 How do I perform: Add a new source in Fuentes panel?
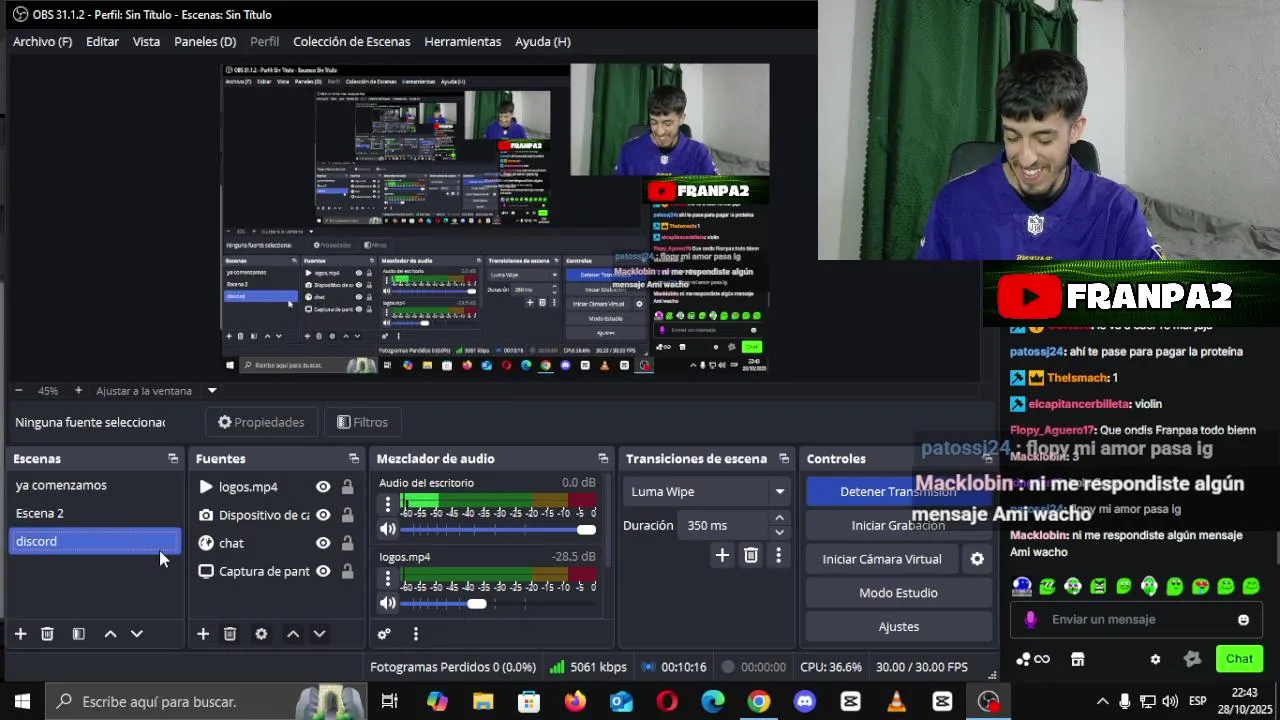point(203,634)
